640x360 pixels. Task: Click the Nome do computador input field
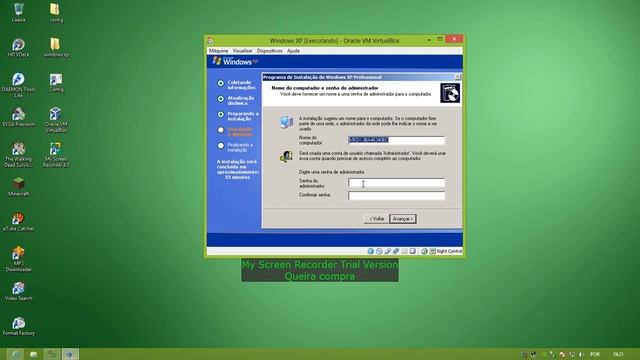tap(396, 140)
